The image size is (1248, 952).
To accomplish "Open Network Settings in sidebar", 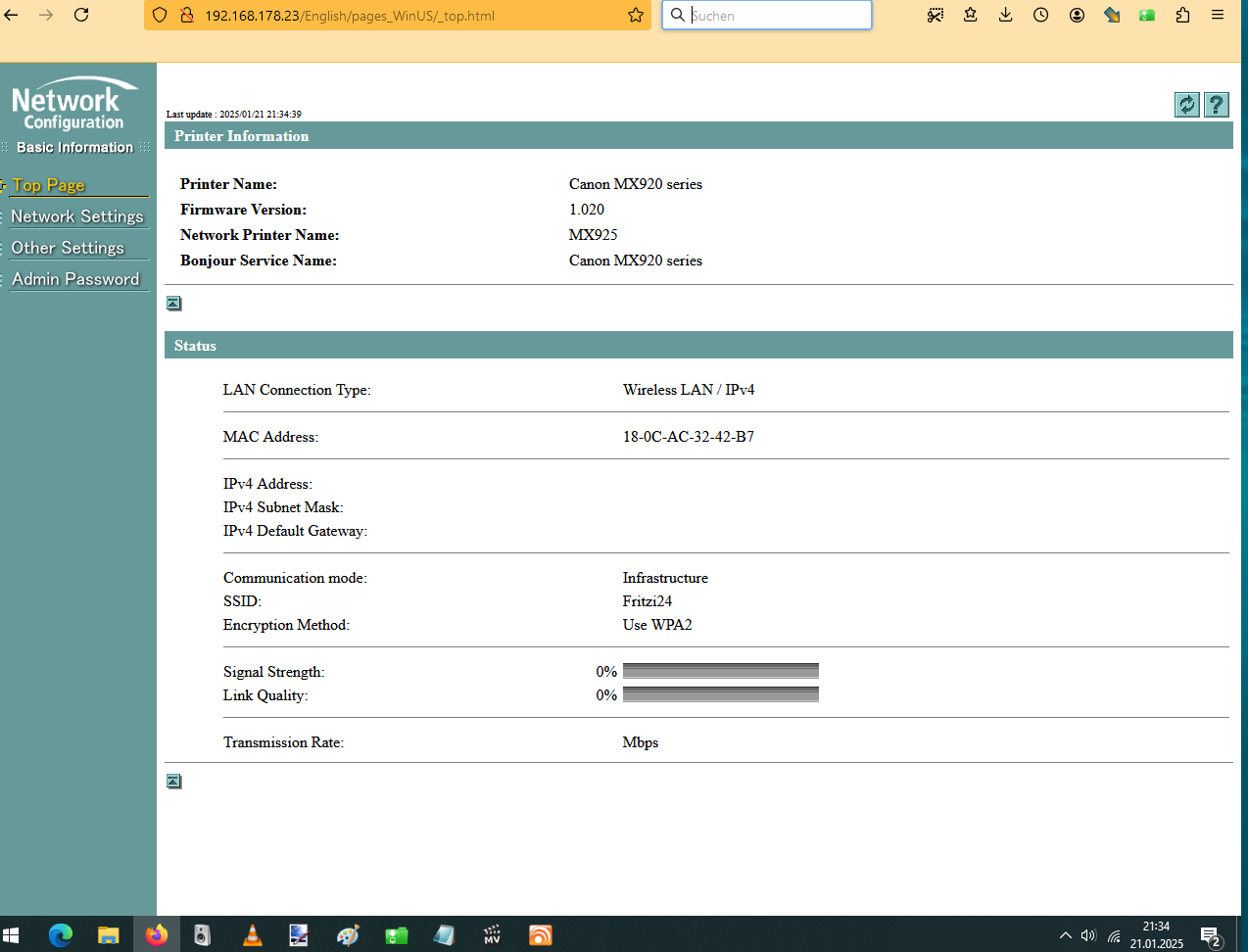I will (77, 216).
